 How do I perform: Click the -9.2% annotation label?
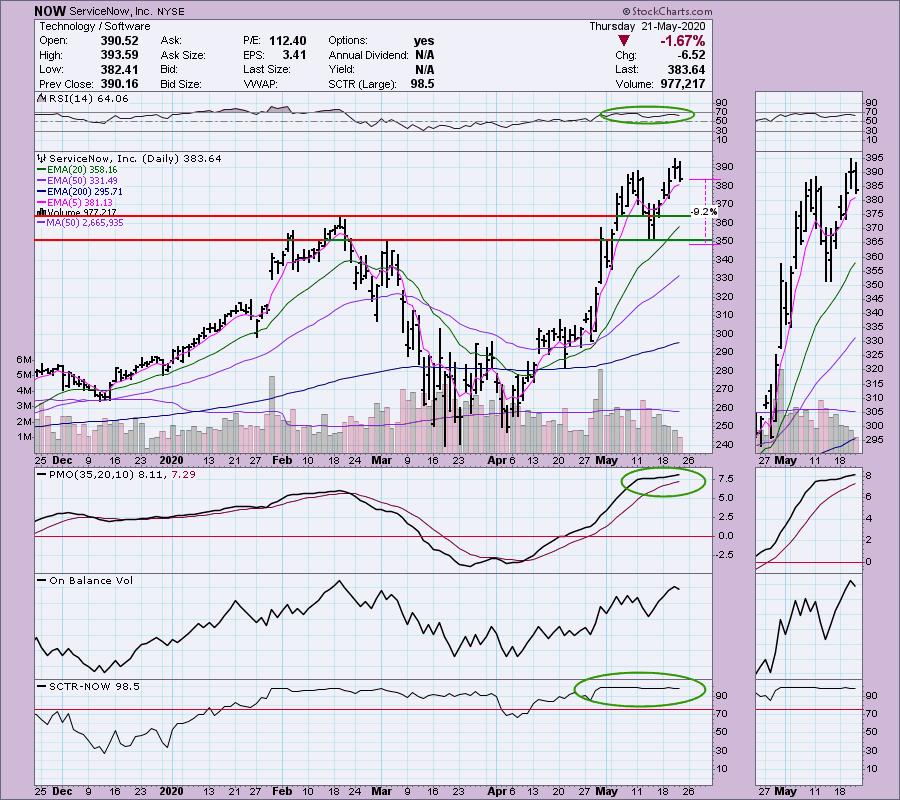coord(704,212)
